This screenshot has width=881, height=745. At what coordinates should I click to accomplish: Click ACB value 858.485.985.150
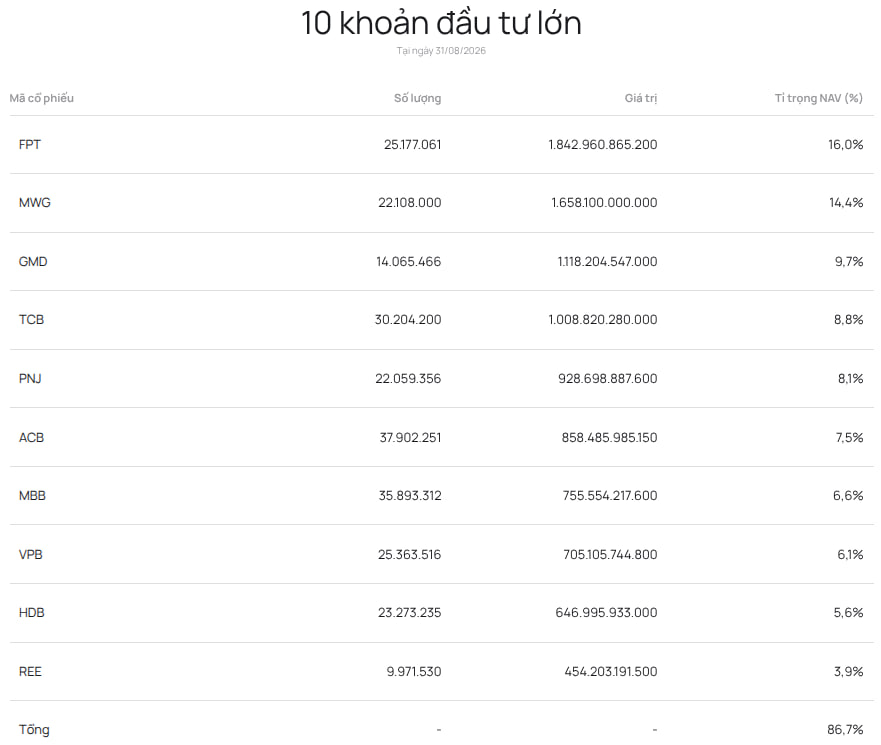coord(610,437)
